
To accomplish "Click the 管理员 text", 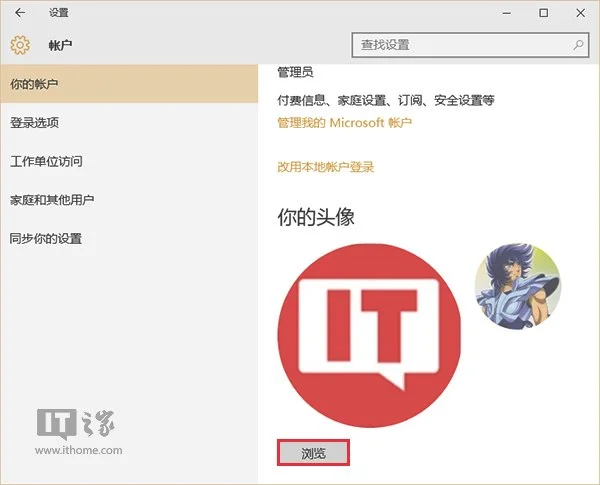I will coord(295,72).
